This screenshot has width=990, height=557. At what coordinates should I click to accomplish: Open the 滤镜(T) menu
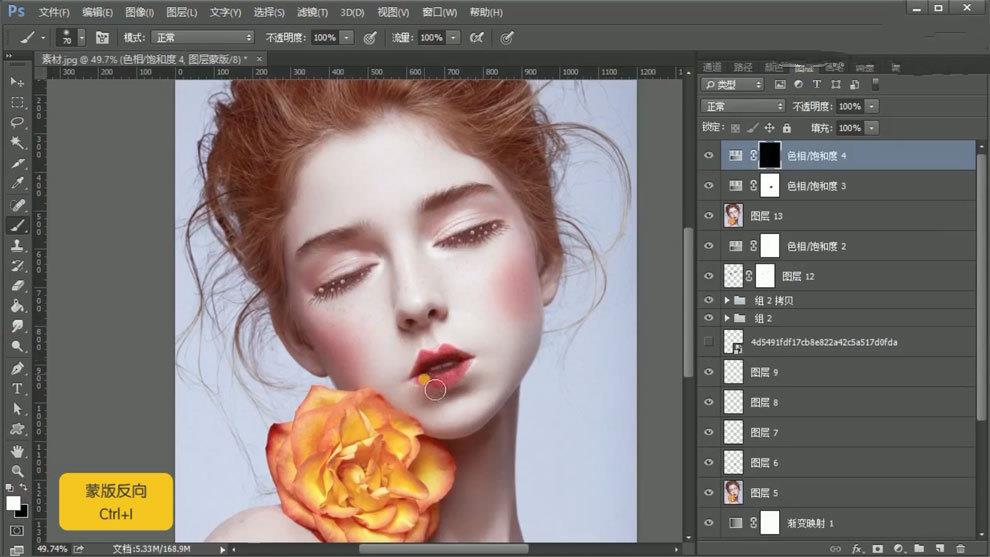tap(312, 13)
